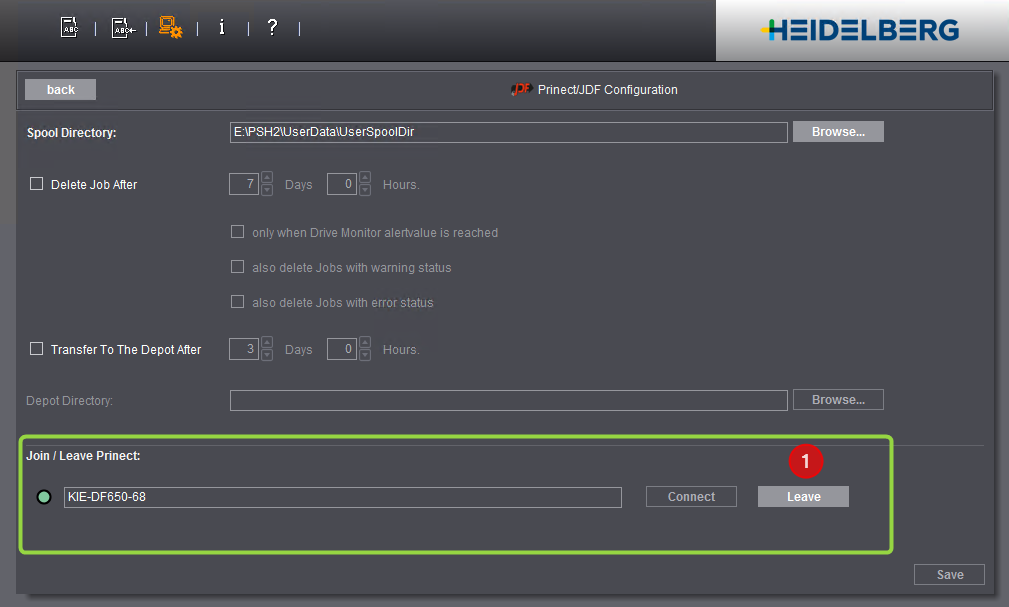1009x607 pixels.
Task: Click the red number 1 marker
Action: pyautogui.click(x=805, y=461)
